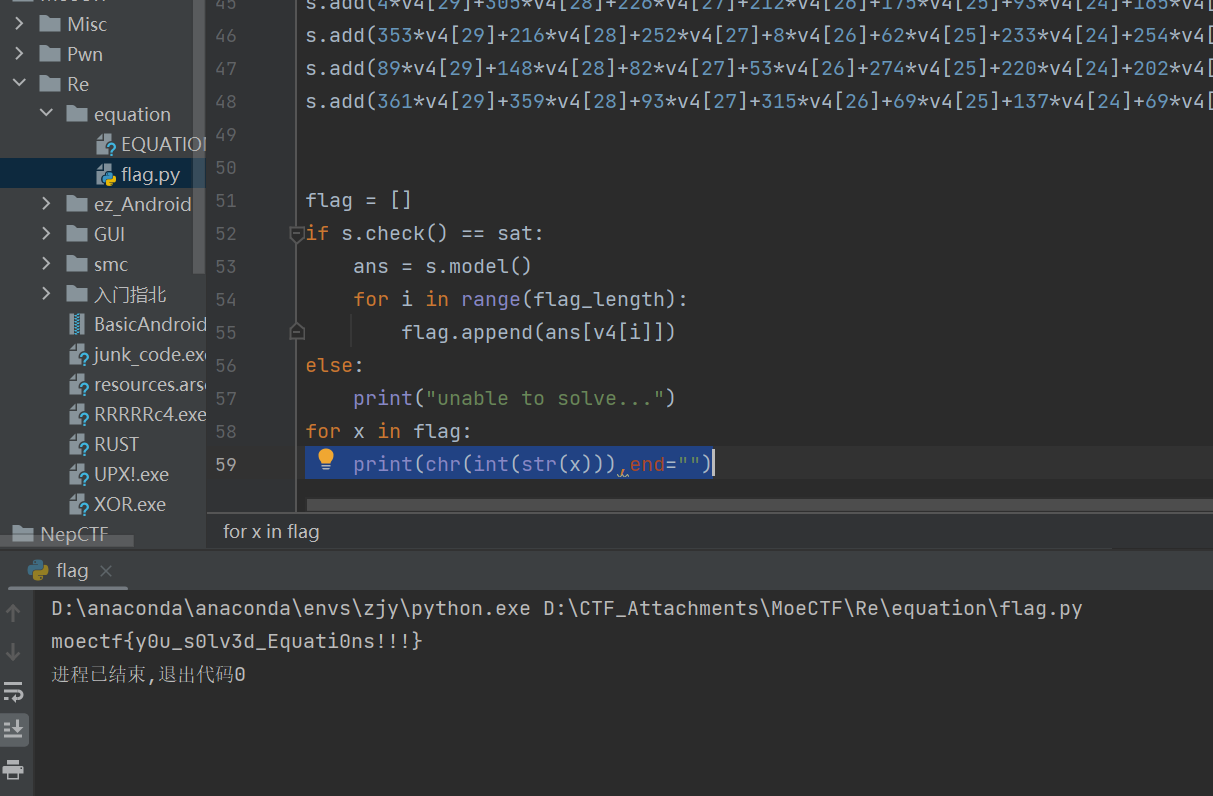Click the up-arrow icon in the Run panel
The width and height of the screenshot is (1213, 796).
(13, 612)
